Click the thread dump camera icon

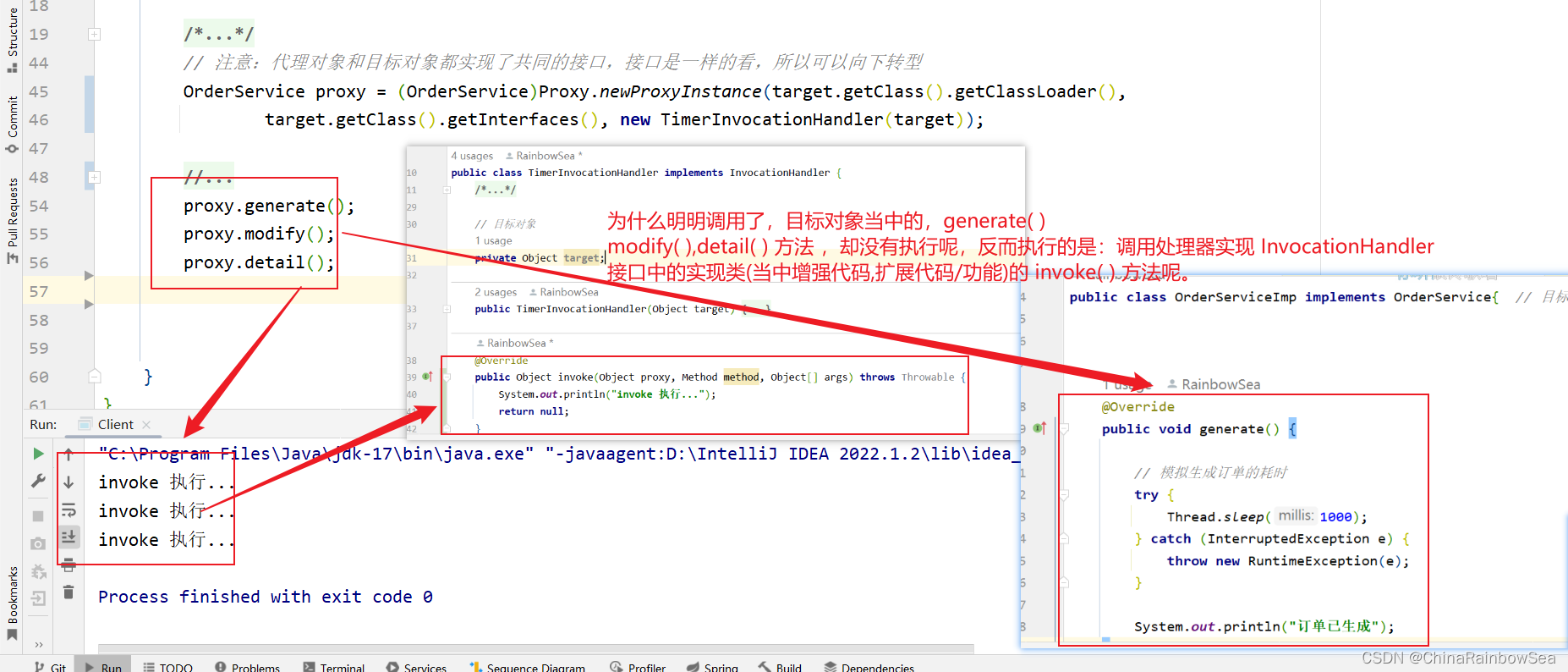point(38,543)
